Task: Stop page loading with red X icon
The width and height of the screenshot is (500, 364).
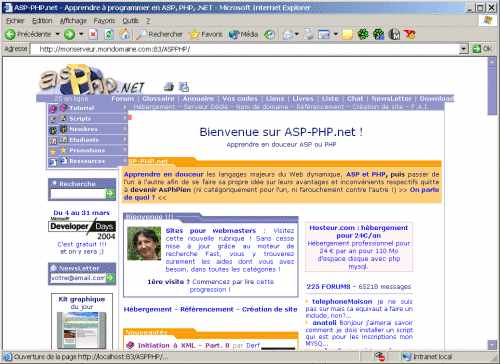Action: 93,34
